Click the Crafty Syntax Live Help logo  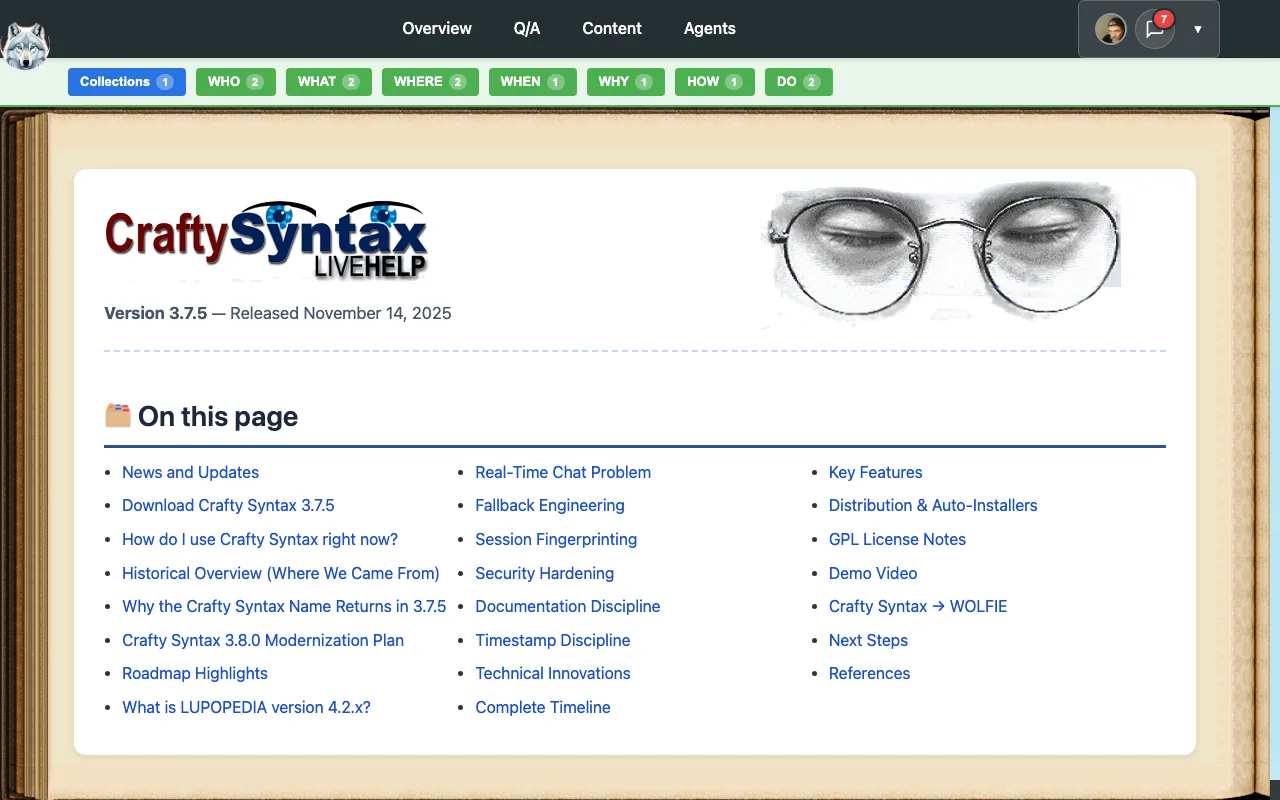pyautogui.click(x=267, y=240)
